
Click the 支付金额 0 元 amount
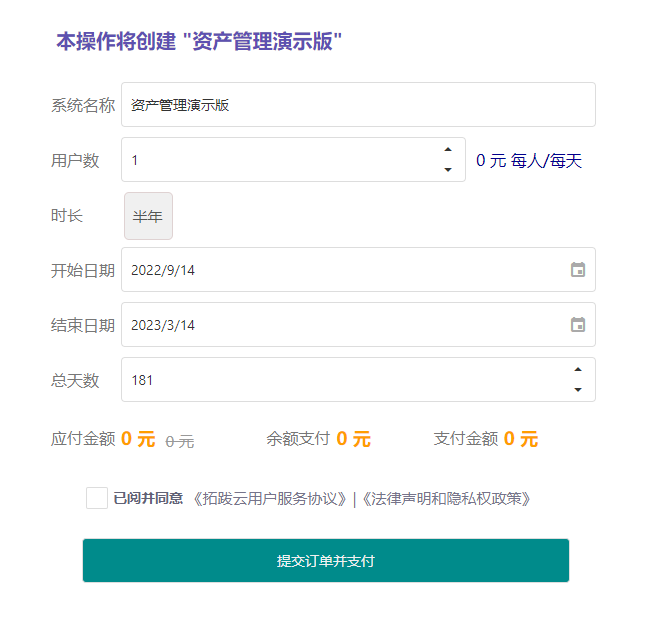pyautogui.click(x=521, y=439)
